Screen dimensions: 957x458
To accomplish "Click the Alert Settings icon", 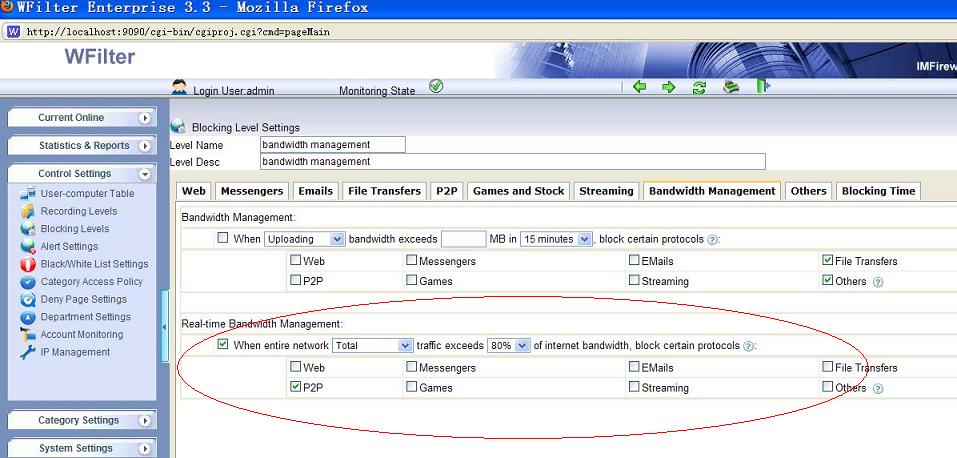I will [28, 247].
